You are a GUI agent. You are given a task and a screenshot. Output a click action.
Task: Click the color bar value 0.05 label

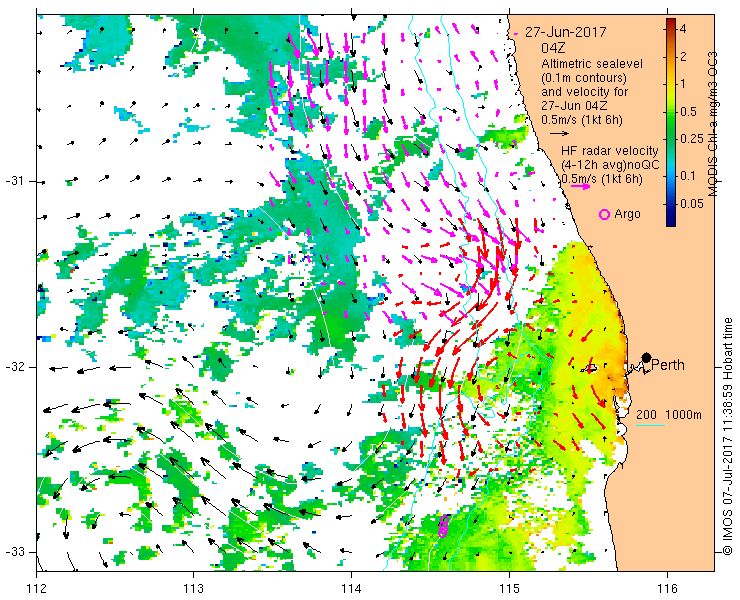(691, 204)
